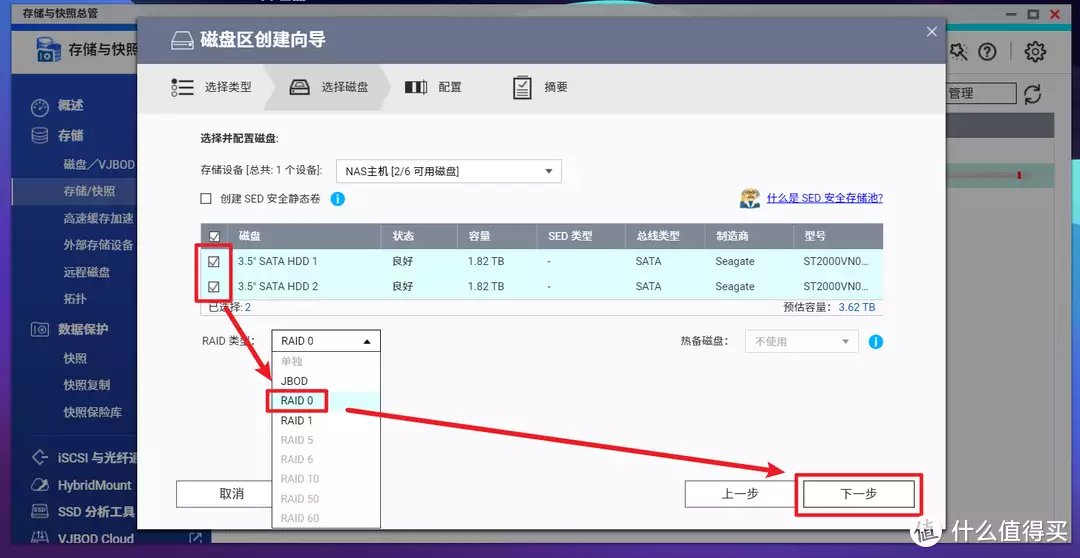Click info icon next to SED 安全静态卷

338,199
